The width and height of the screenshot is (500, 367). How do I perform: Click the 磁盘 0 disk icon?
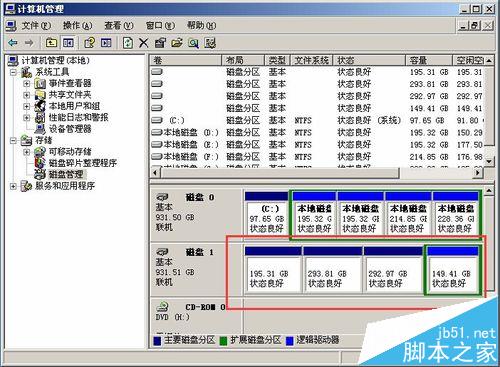[x=163, y=197]
